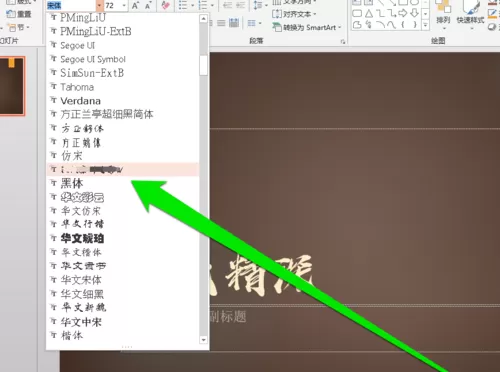Select the rounded rectangle shape

[x=357, y=13]
